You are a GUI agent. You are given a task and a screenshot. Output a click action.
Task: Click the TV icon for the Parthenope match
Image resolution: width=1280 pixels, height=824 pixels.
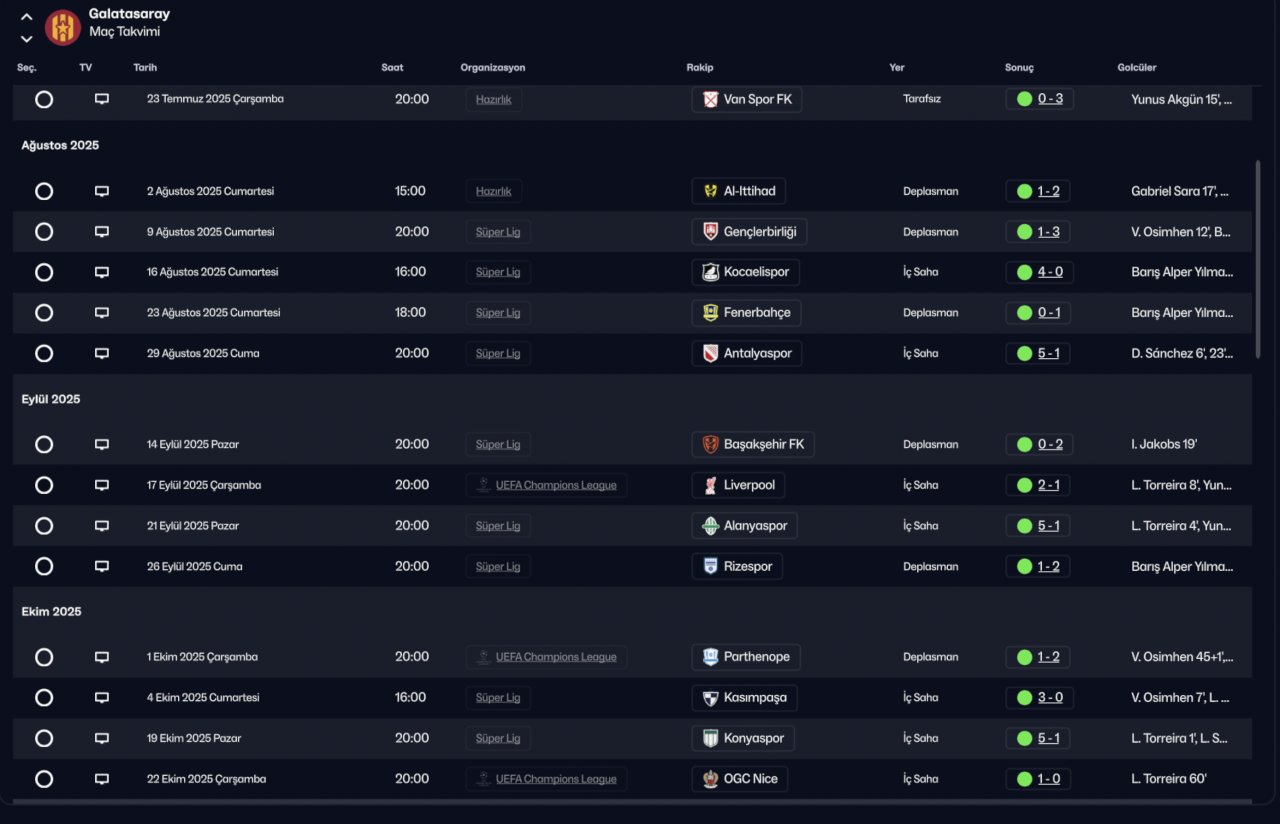[102, 657]
